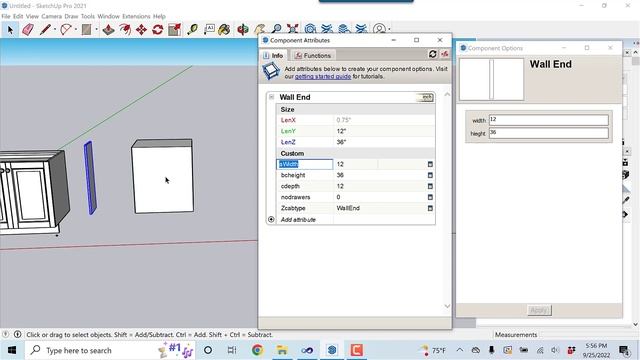Open the Edit menu

[x=18, y=16]
